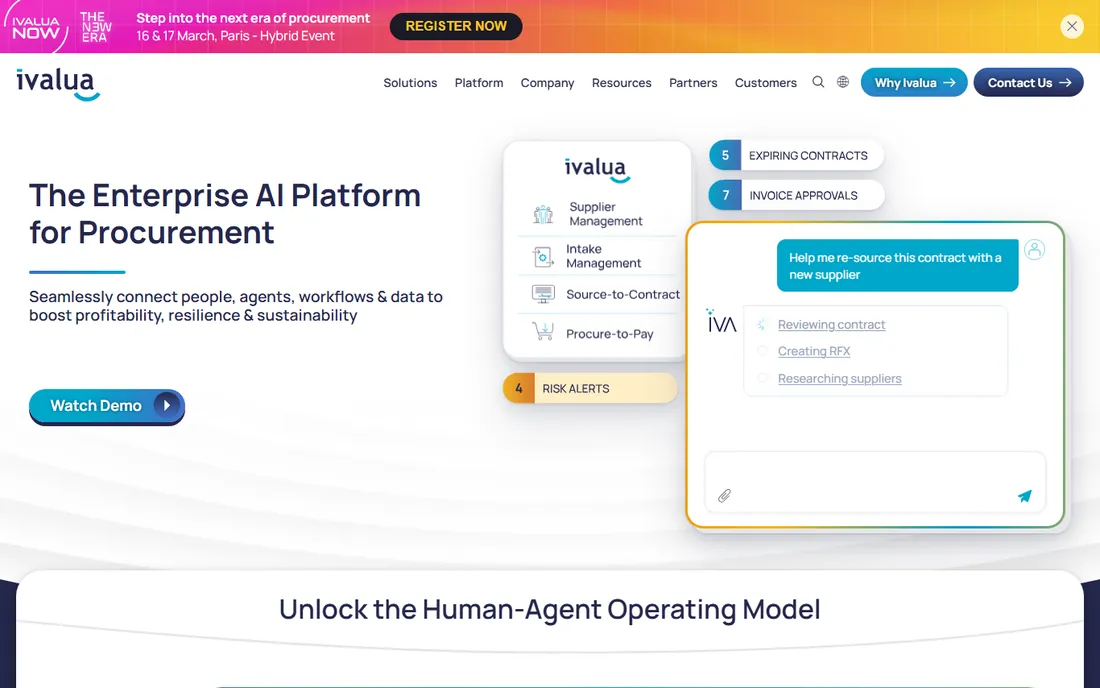This screenshot has height=688, width=1100.
Task: Click the Ivalua logo in the mockup card
Action: click(597, 169)
